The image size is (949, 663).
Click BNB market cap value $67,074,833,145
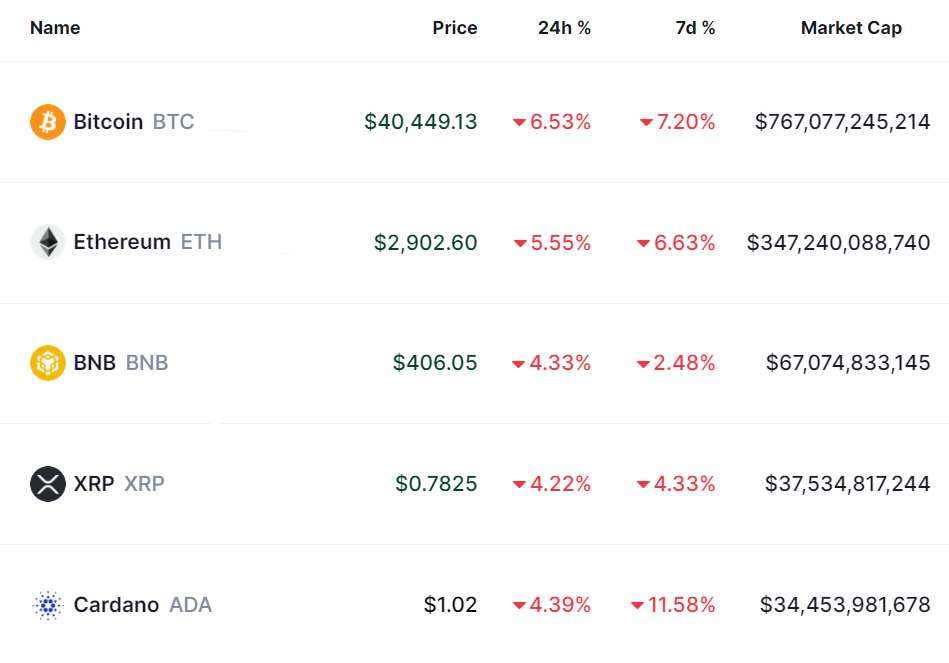pos(848,363)
